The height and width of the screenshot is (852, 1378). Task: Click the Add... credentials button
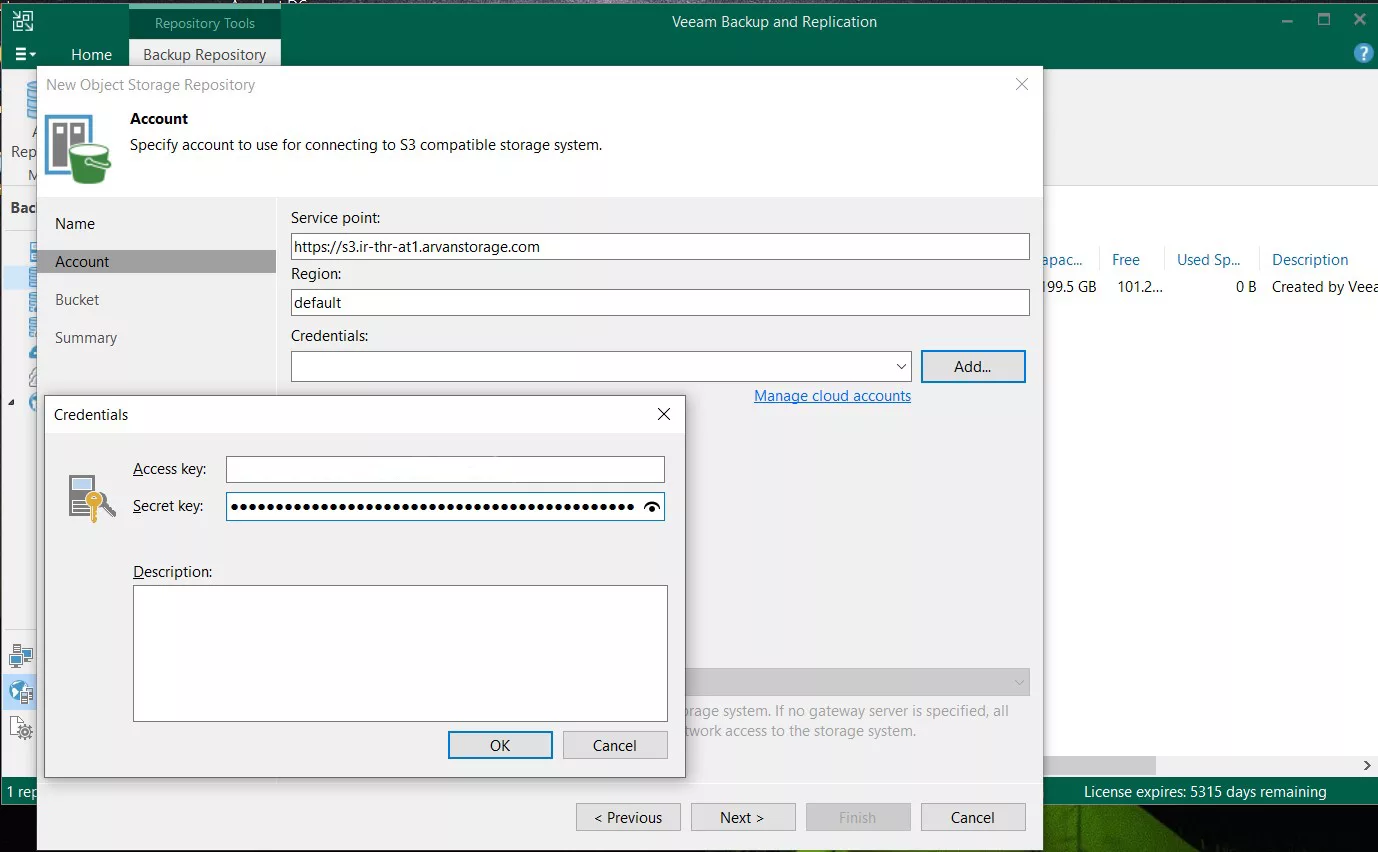click(972, 367)
